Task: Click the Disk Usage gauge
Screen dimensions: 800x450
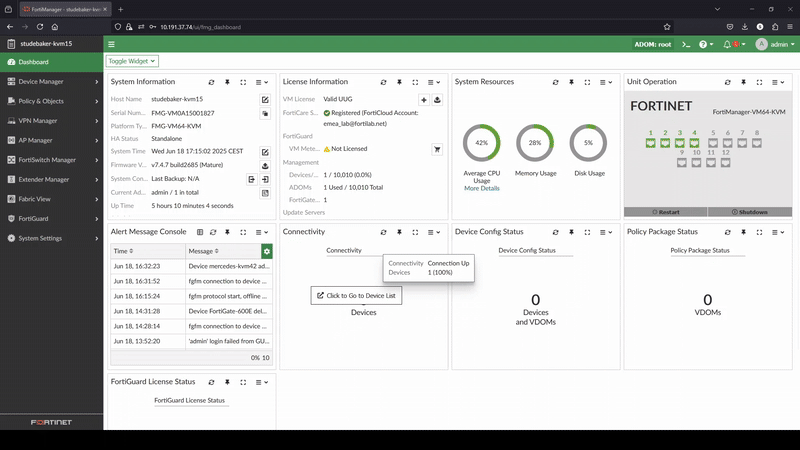Action: pyautogui.click(x=588, y=143)
